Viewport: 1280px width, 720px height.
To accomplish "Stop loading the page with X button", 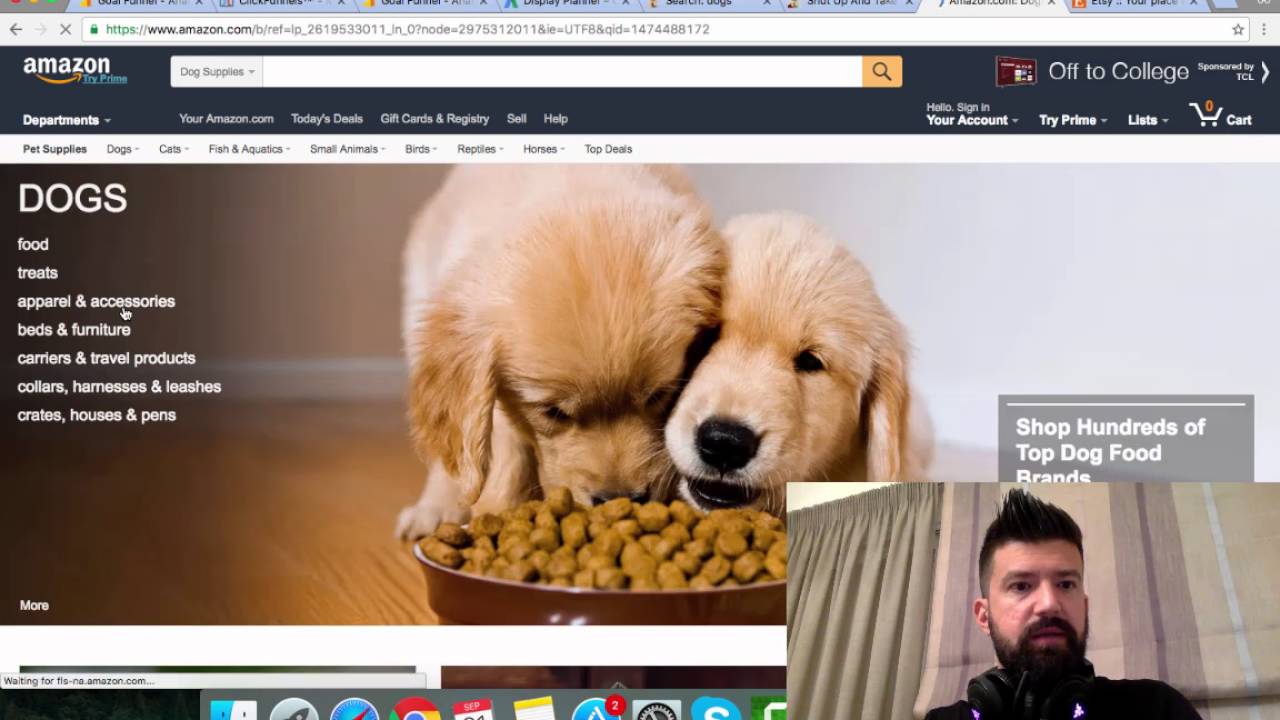I will pyautogui.click(x=65, y=29).
